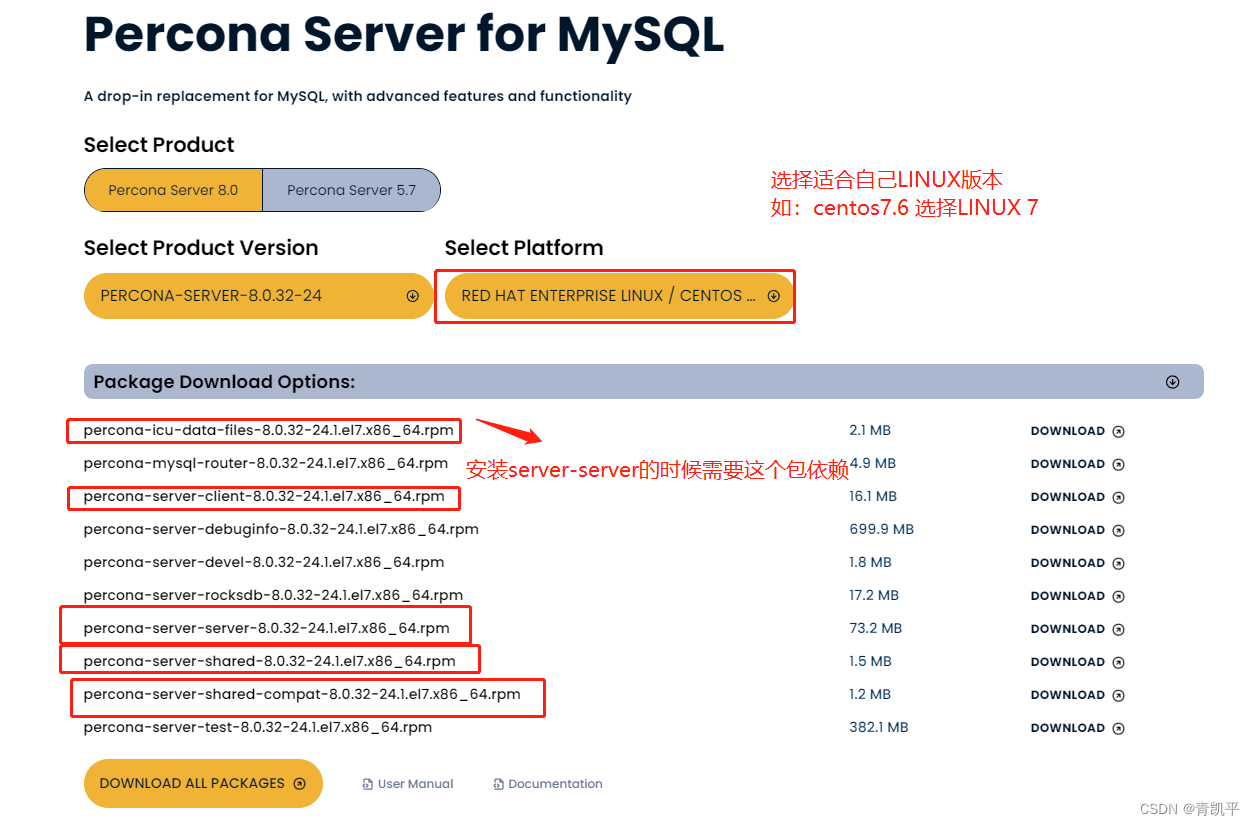Image resolution: width=1255 pixels, height=825 pixels.
Task: Click the Documentation page icon
Action: tap(498, 784)
